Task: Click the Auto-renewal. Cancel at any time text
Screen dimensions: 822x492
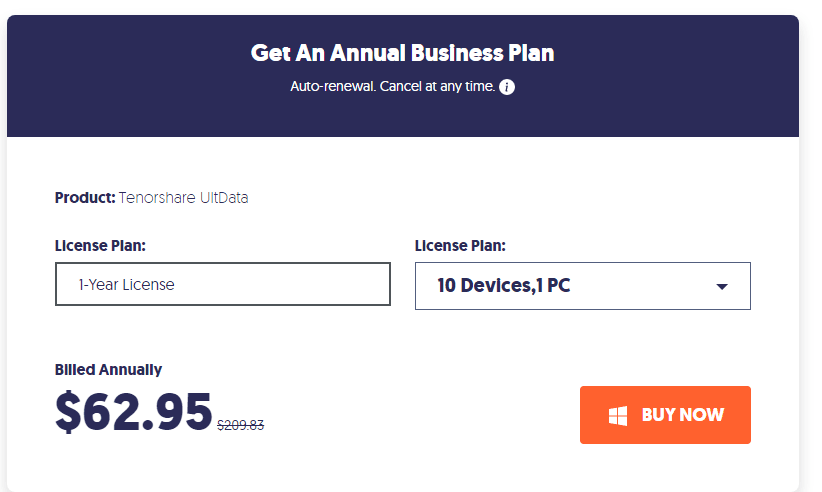Action: click(x=393, y=86)
